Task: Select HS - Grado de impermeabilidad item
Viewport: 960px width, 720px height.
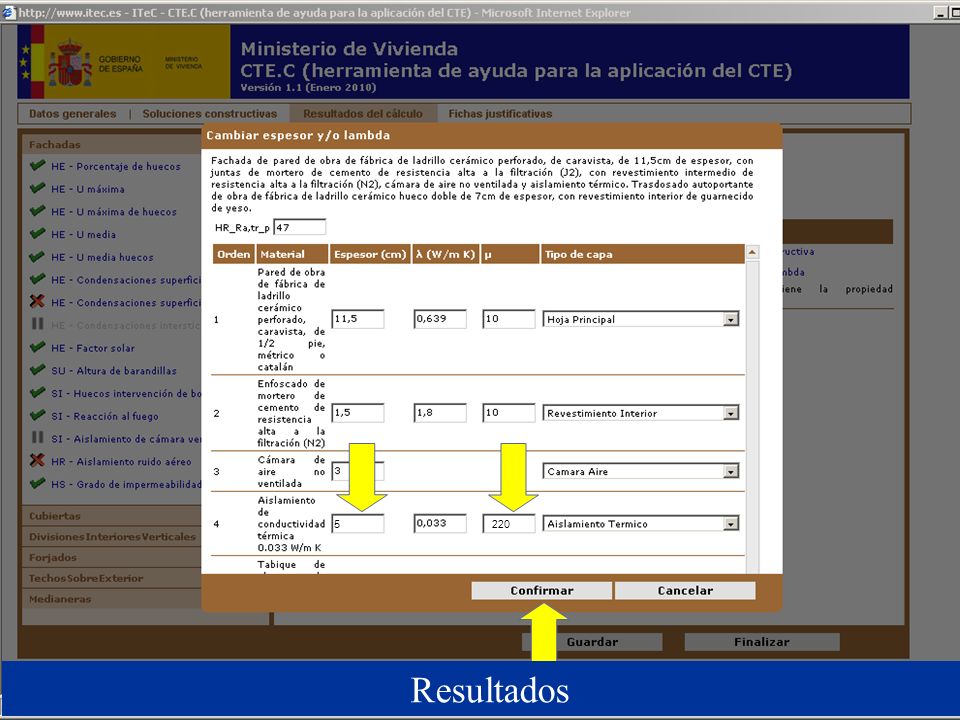Action: point(126,484)
